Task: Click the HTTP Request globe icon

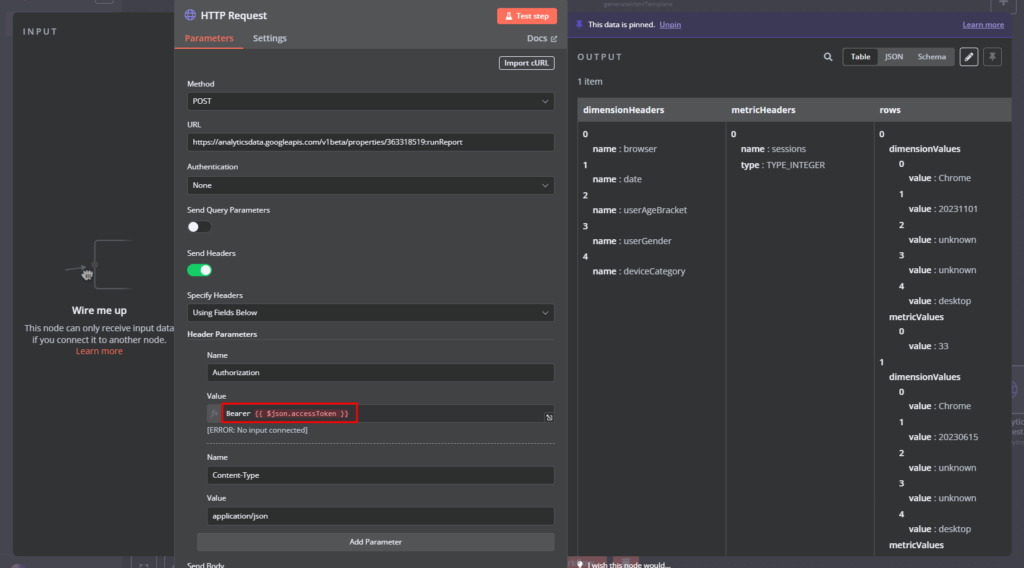Action: pos(190,15)
